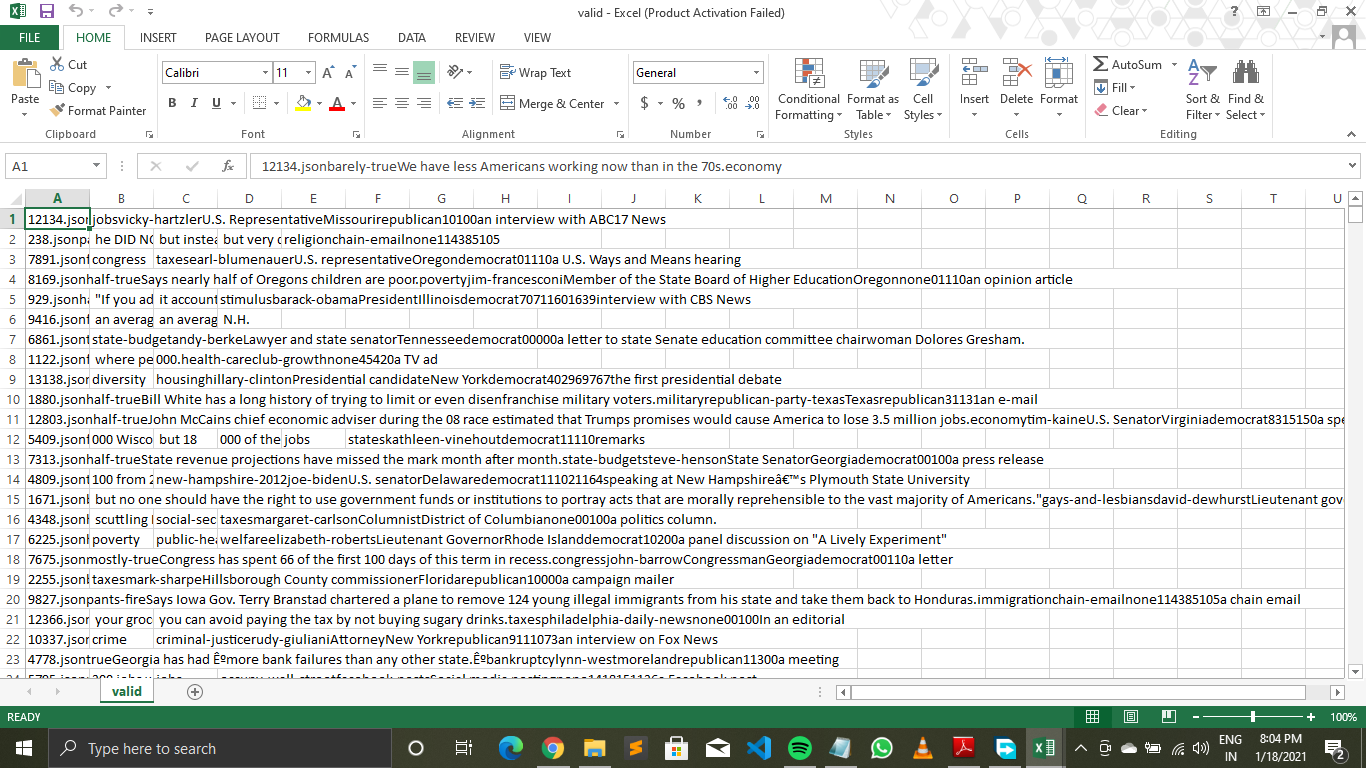Apply the red font color
The width and height of the screenshot is (1366, 768).
coord(337,103)
